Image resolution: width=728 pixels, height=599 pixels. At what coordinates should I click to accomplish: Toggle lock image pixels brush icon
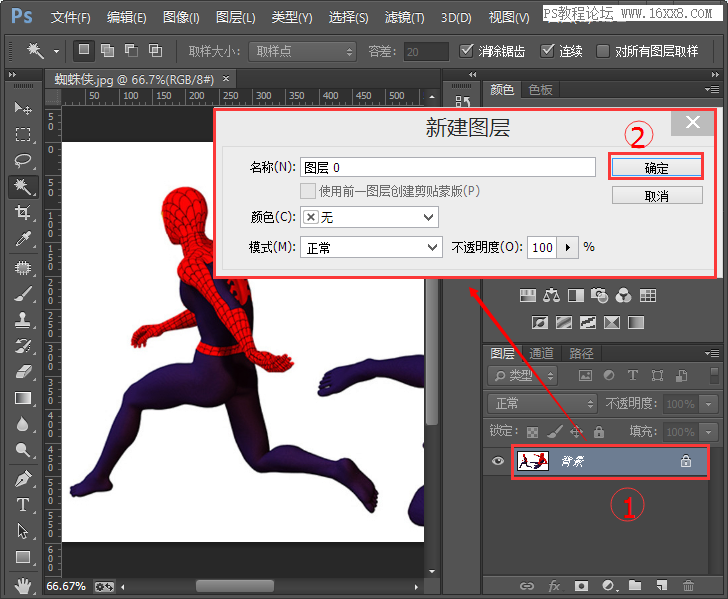click(x=554, y=432)
